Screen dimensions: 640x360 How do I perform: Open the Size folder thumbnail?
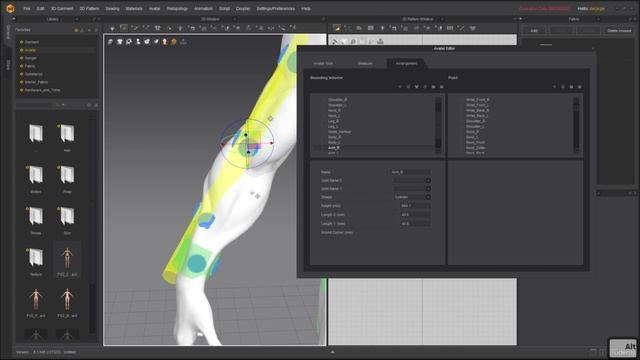[x=67, y=216]
